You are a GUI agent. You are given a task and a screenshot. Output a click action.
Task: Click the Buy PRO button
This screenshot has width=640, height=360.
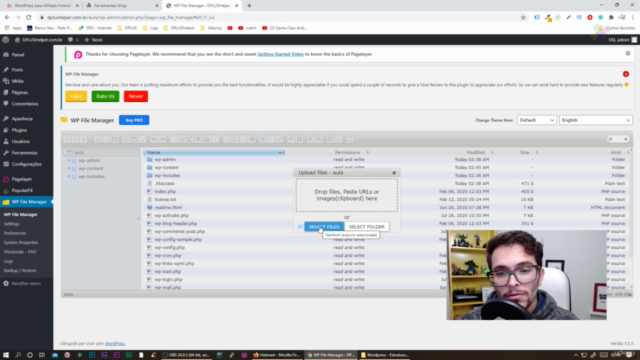tap(134, 120)
